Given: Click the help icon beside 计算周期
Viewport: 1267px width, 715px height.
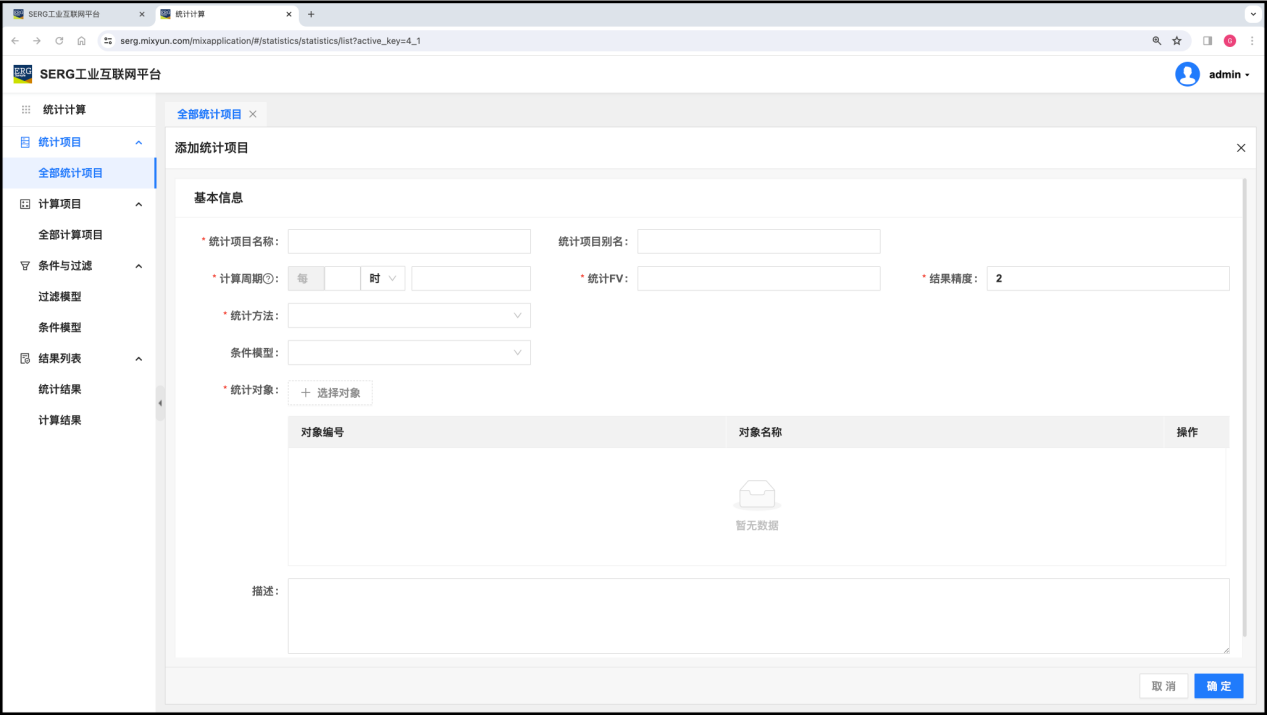Looking at the screenshot, I should point(268,279).
